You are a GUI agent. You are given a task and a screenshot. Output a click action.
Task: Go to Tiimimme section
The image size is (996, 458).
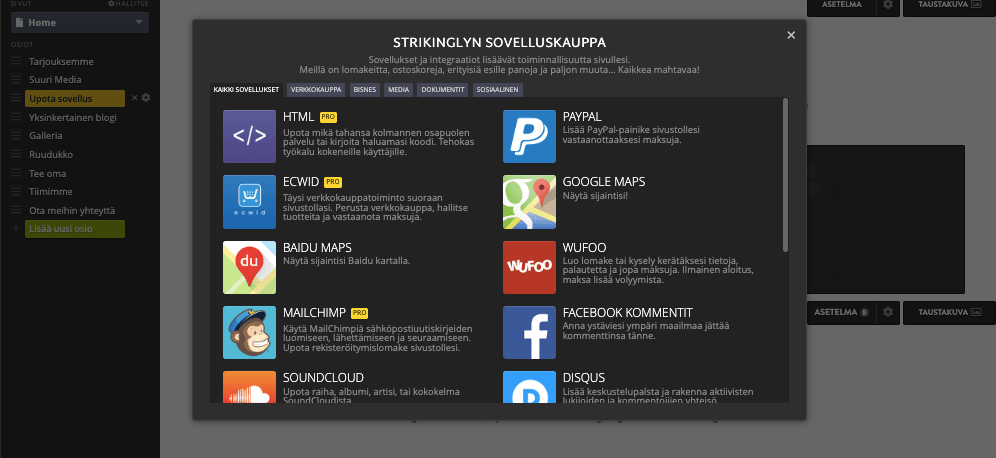50,192
